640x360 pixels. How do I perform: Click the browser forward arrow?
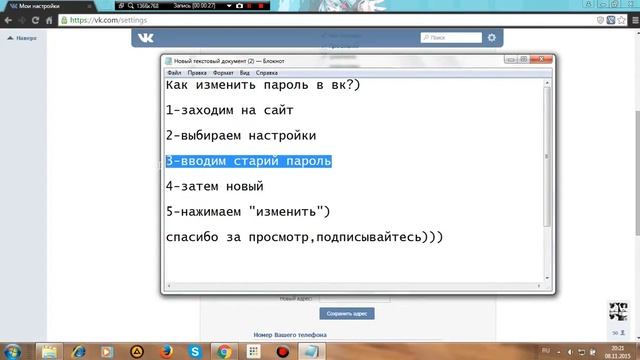22,20
